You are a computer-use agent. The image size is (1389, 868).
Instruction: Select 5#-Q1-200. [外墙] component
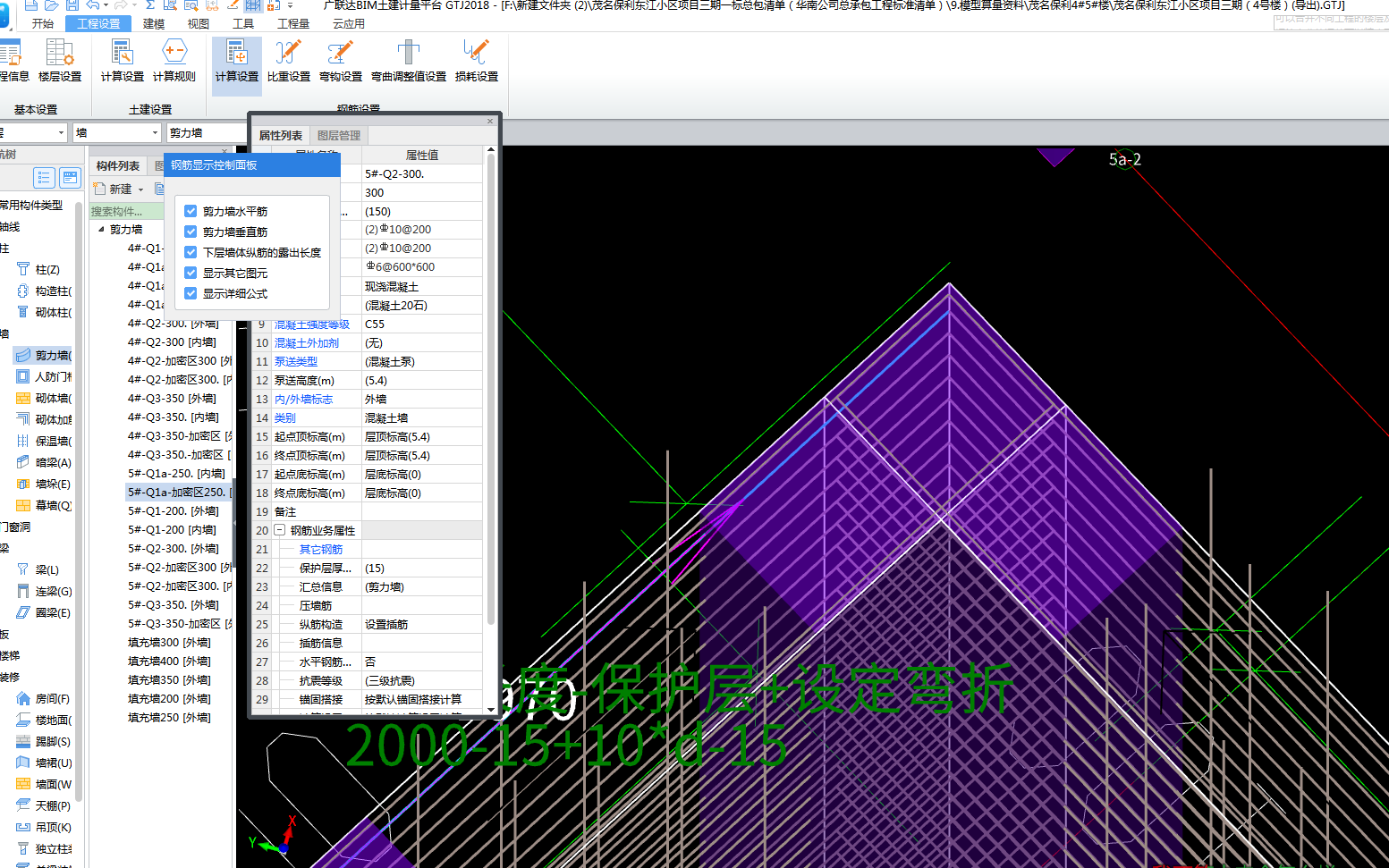coord(174,510)
